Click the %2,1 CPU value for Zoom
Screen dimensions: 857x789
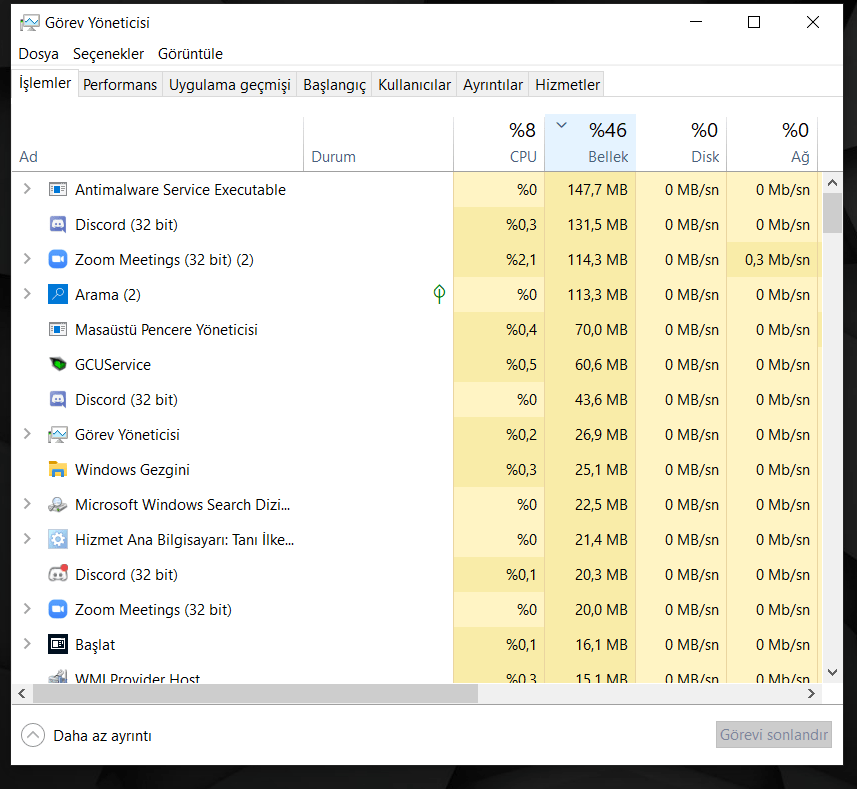pyautogui.click(x=521, y=260)
